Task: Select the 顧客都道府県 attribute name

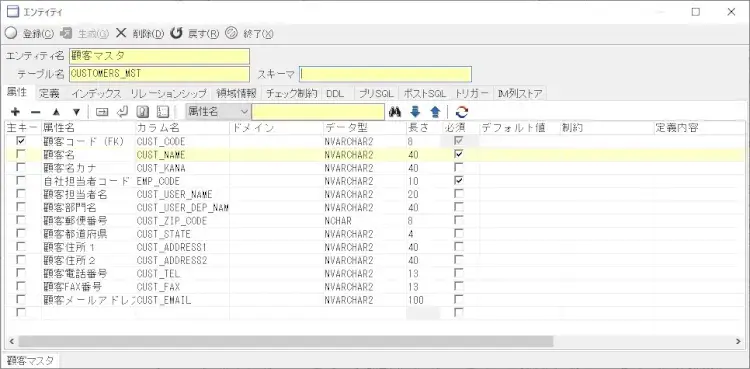Action: coord(75,234)
